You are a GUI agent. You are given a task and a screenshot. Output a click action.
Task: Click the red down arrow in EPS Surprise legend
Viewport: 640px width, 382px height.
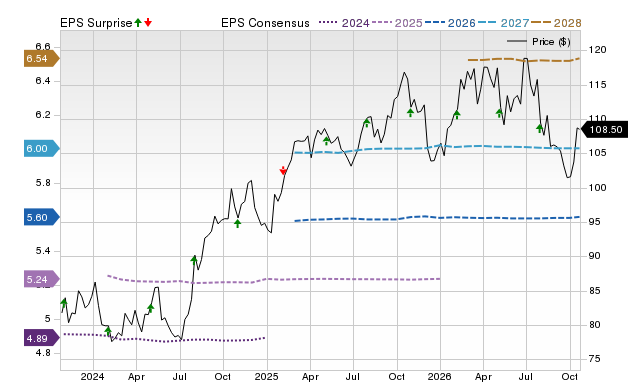(148, 22)
